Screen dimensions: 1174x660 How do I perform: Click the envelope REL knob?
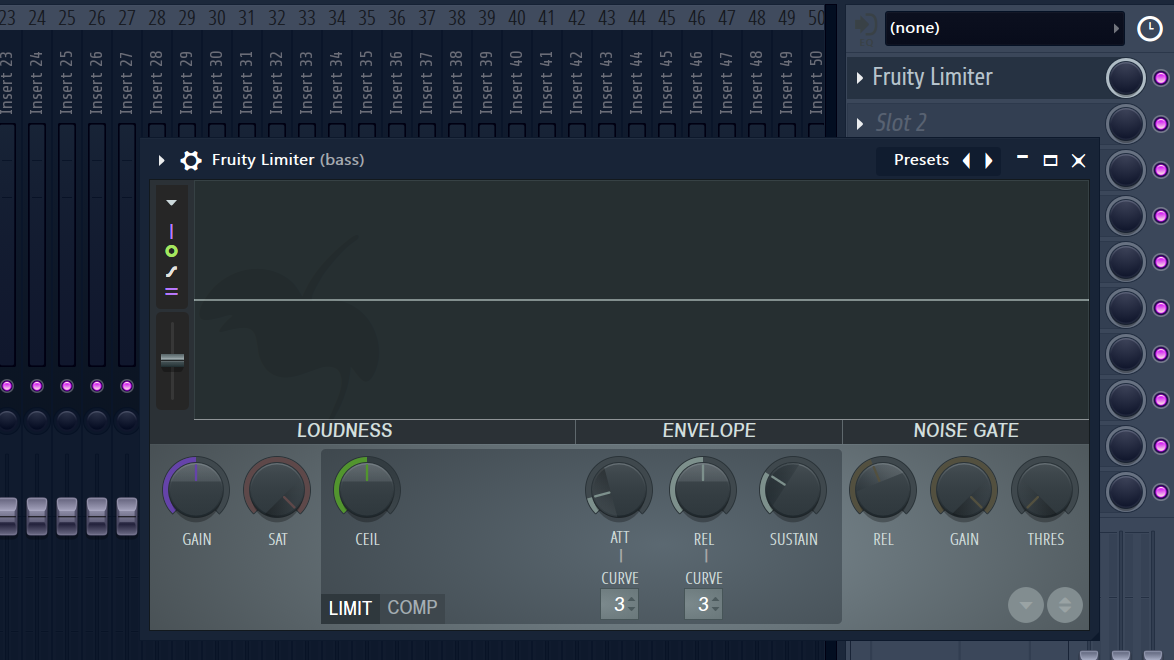point(703,490)
